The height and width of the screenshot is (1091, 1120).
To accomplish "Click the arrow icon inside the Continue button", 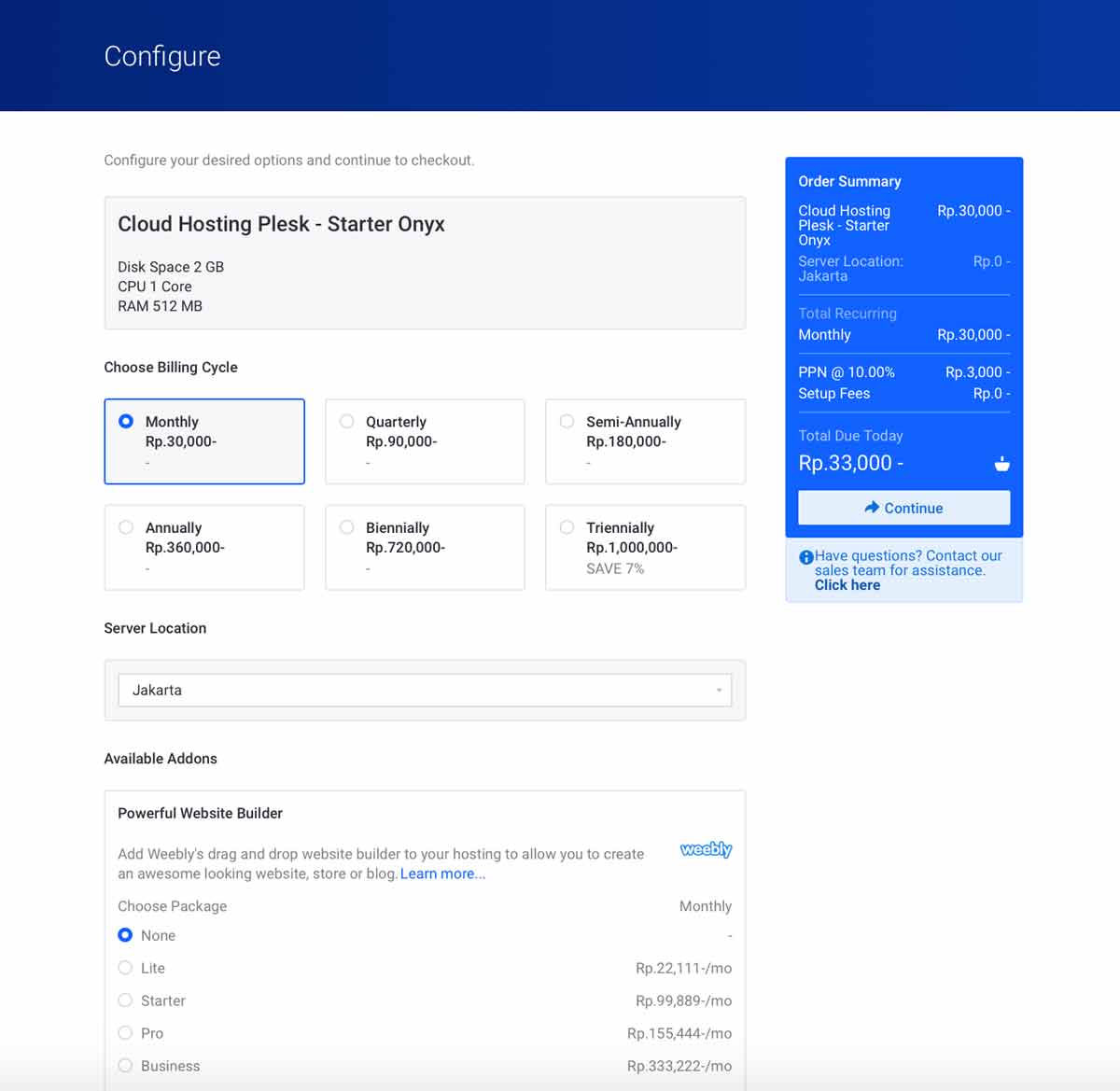I will pyautogui.click(x=874, y=508).
